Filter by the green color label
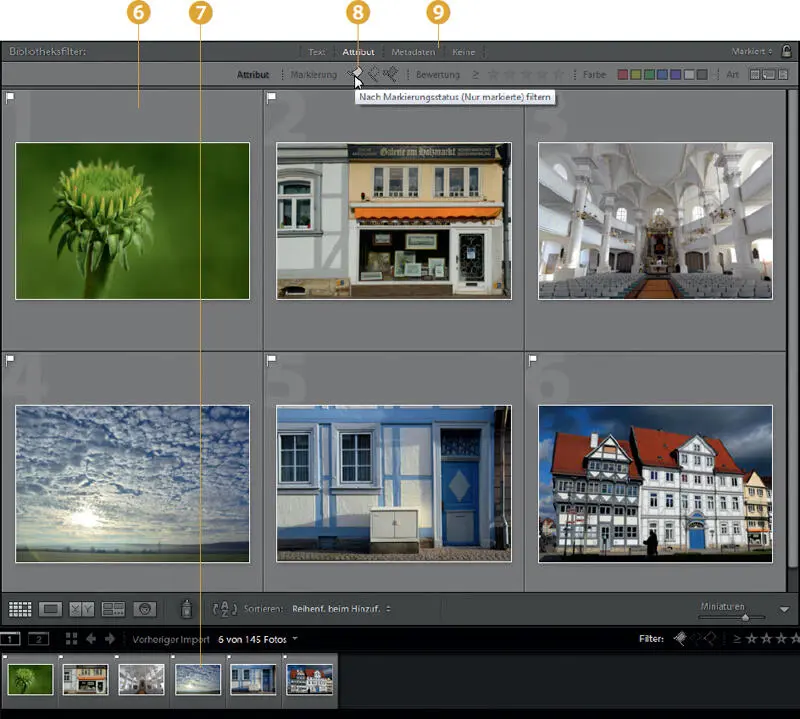Viewport: 800px width, 719px height. click(649, 75)
